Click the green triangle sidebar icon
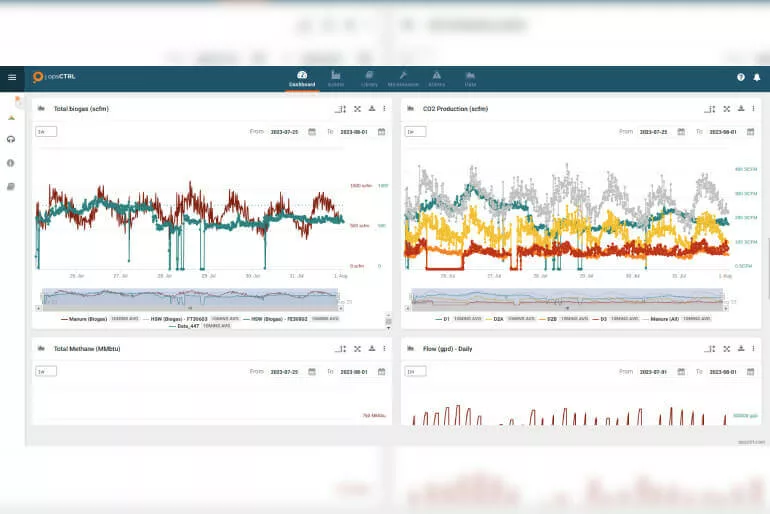770x514 pixels. click(x=11, y=118)
